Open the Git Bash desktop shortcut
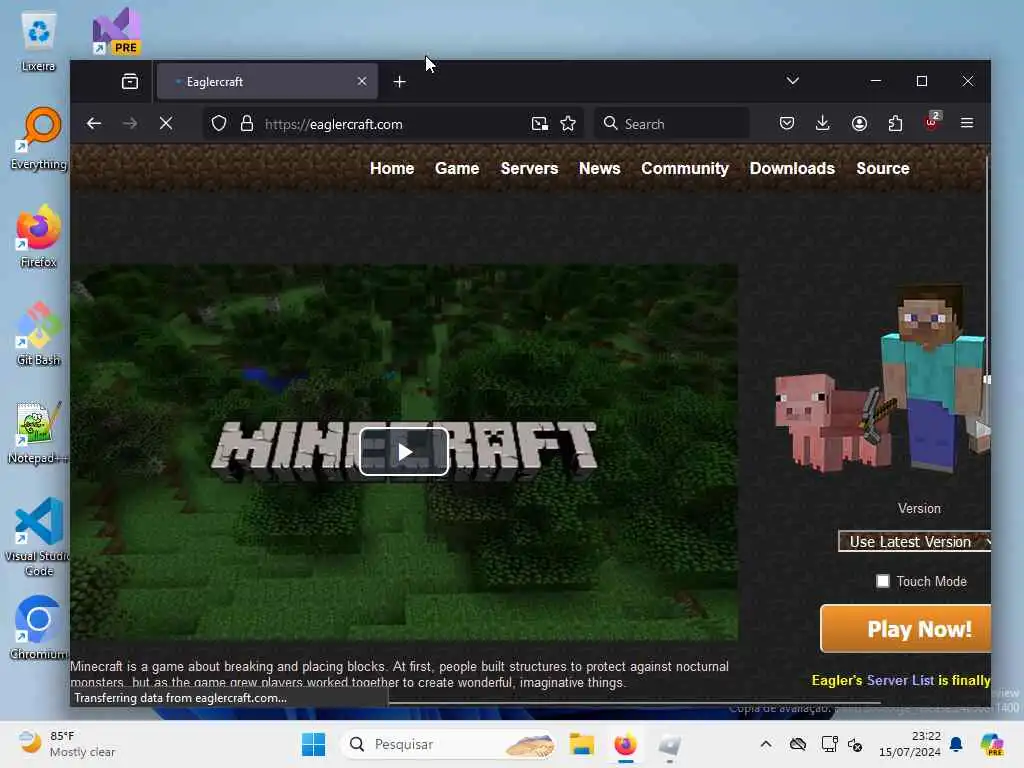 point(38,334)
